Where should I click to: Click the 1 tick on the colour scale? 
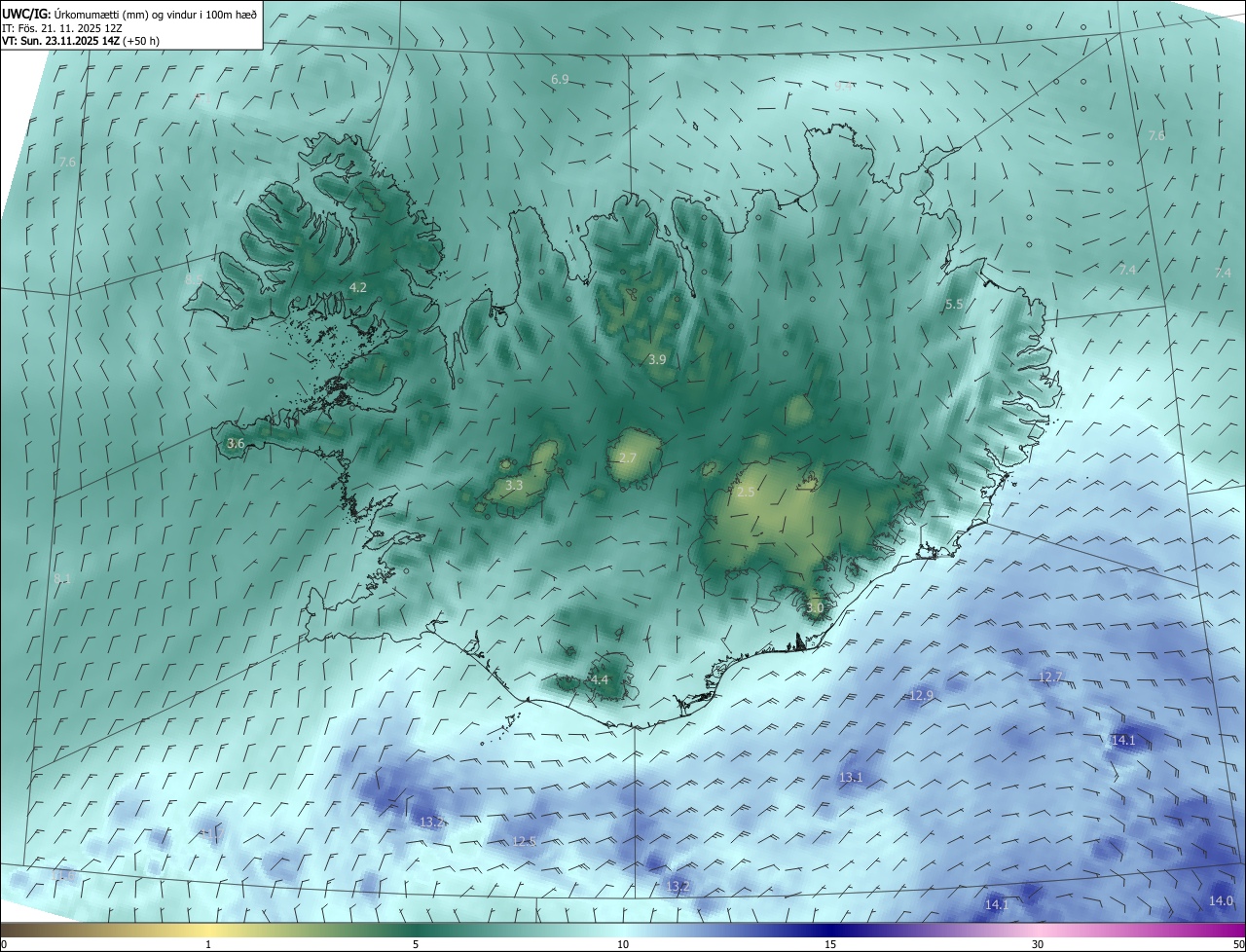(x=208, y=944)
